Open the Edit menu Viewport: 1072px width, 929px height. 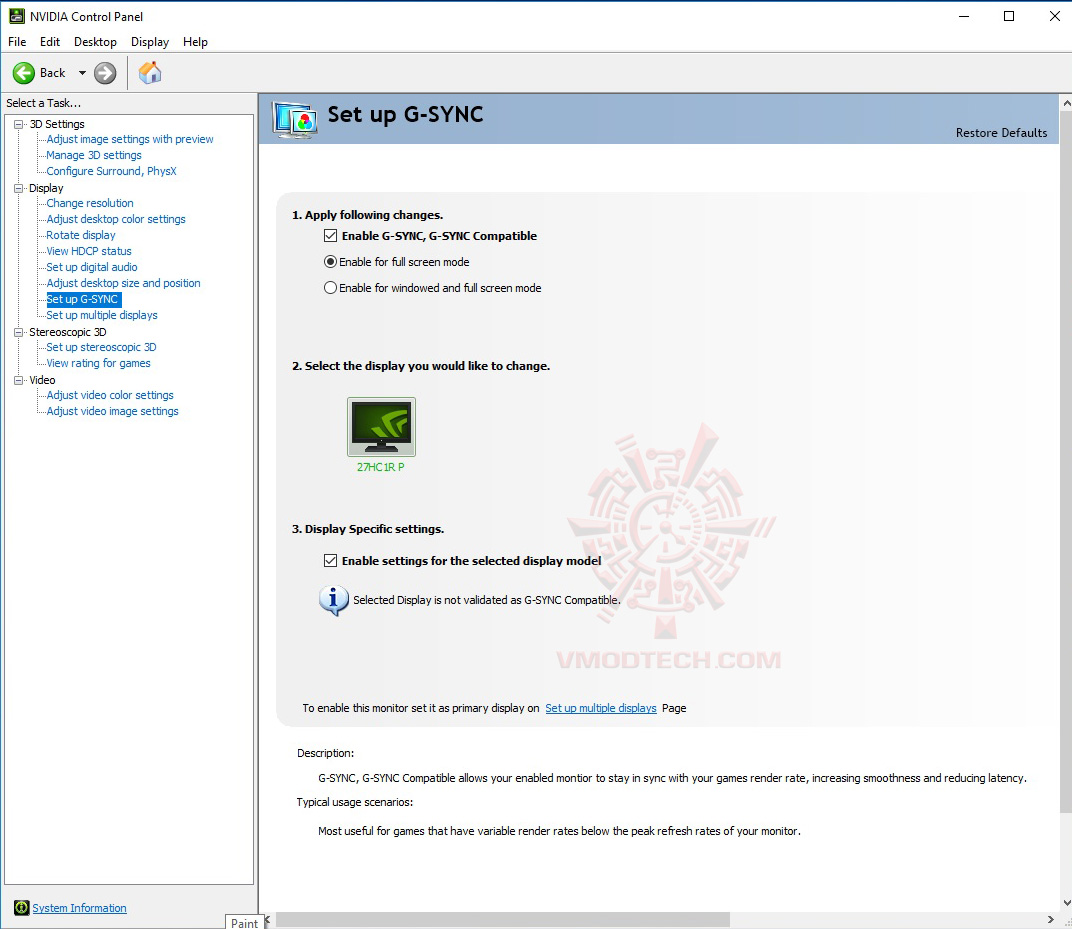[50, 42]
